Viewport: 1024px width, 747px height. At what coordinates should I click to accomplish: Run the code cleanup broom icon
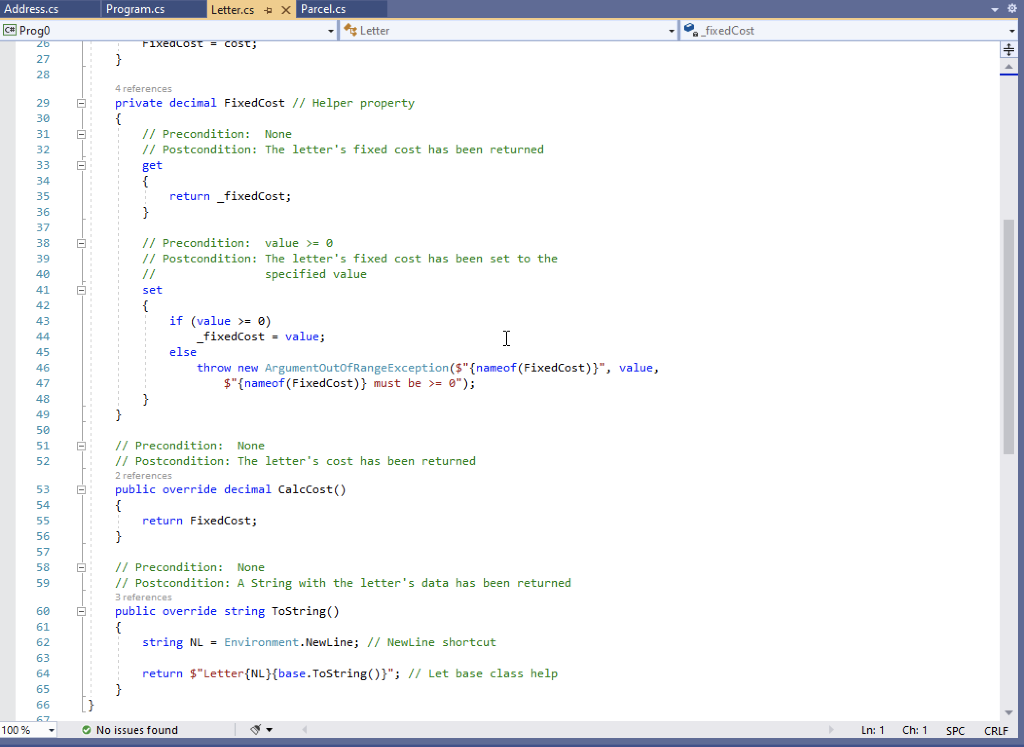[255, 729]
